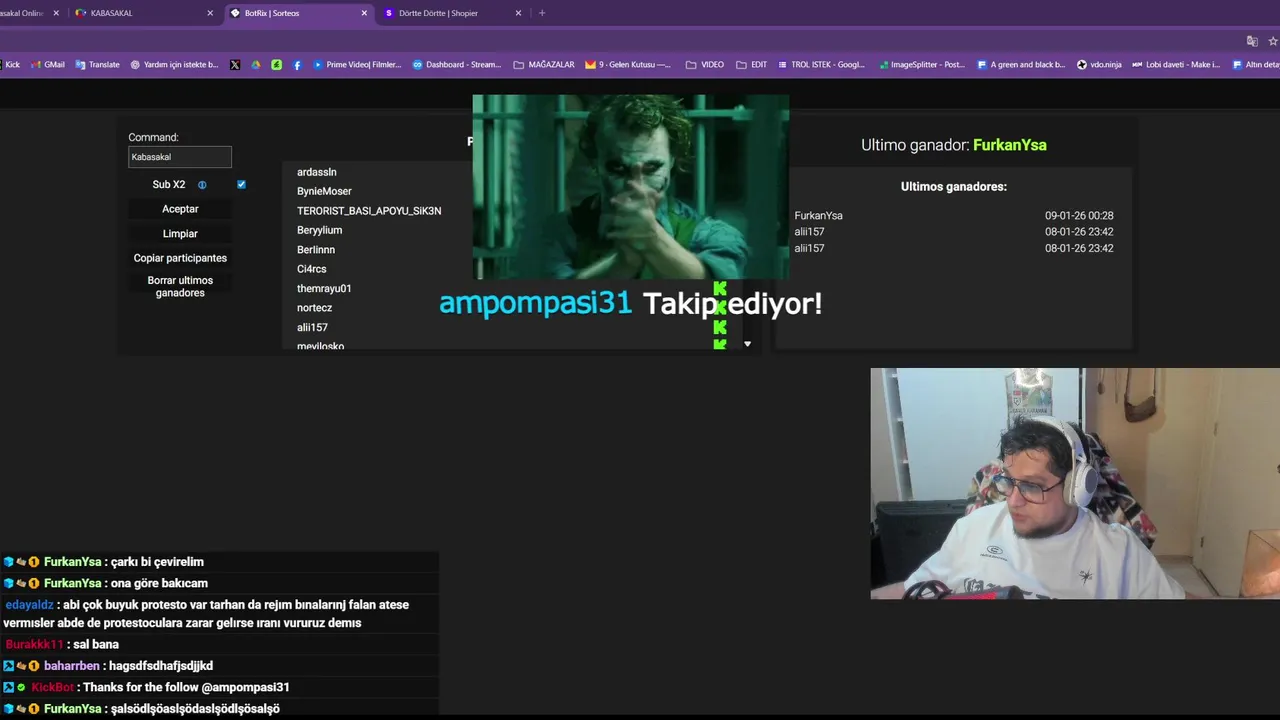Open the '9 - Gelen Kutusu' Gmail bookmark
This screenshot has width=1280, height=720.
(x=628, y=65)
